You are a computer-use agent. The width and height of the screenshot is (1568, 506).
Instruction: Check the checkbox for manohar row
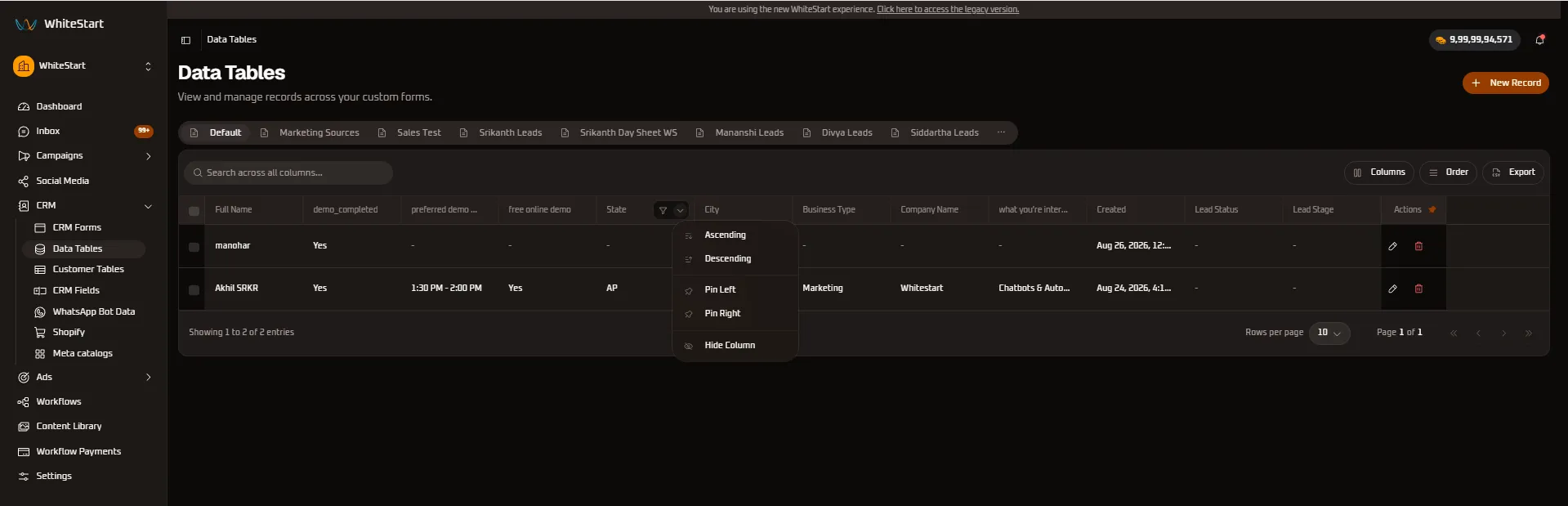pos(194,247)
